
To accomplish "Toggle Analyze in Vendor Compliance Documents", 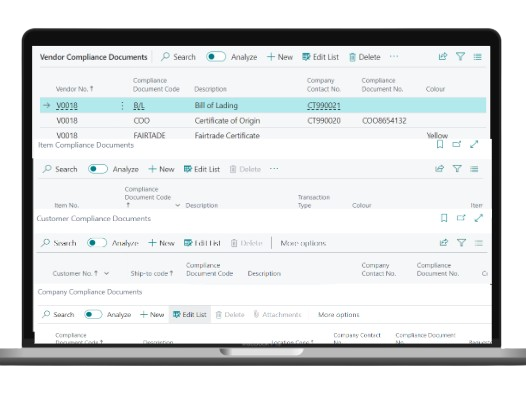I will tap(216, 57).
